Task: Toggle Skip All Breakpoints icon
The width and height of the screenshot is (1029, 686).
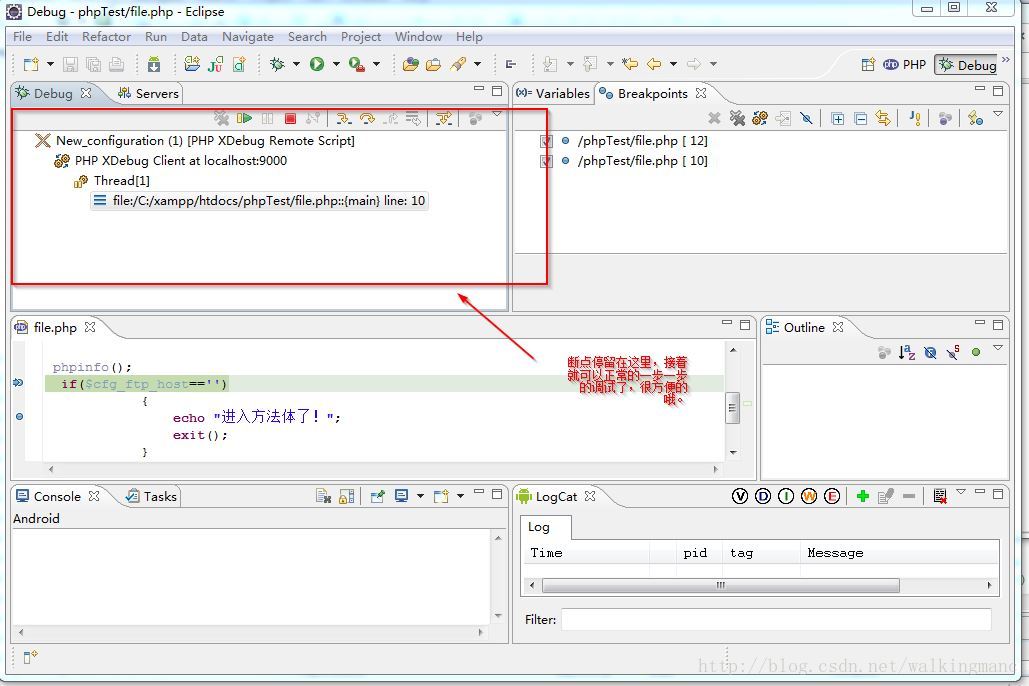Action: click(807, 118)
